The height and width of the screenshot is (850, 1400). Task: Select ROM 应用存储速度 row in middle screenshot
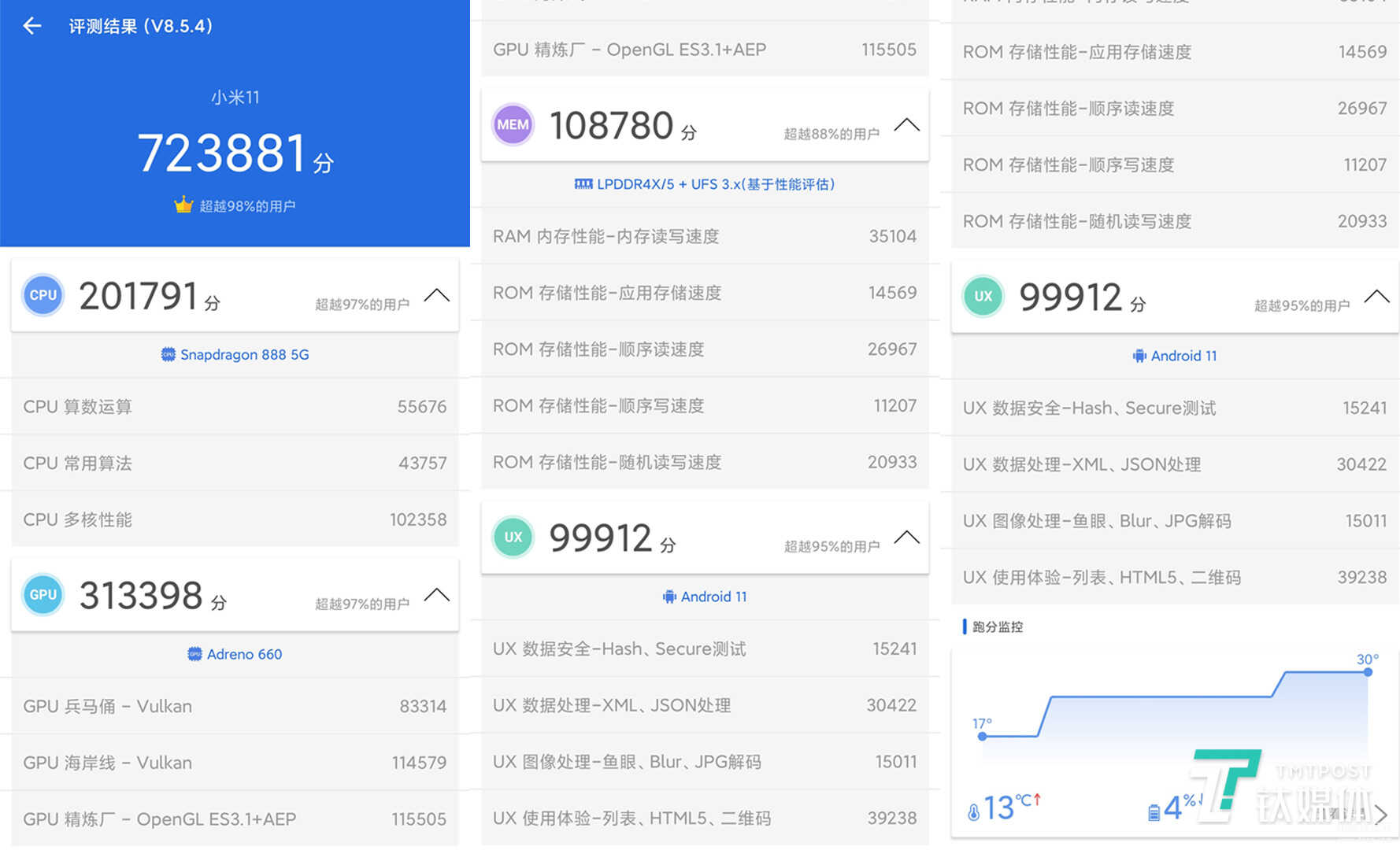tap(705, 293)
